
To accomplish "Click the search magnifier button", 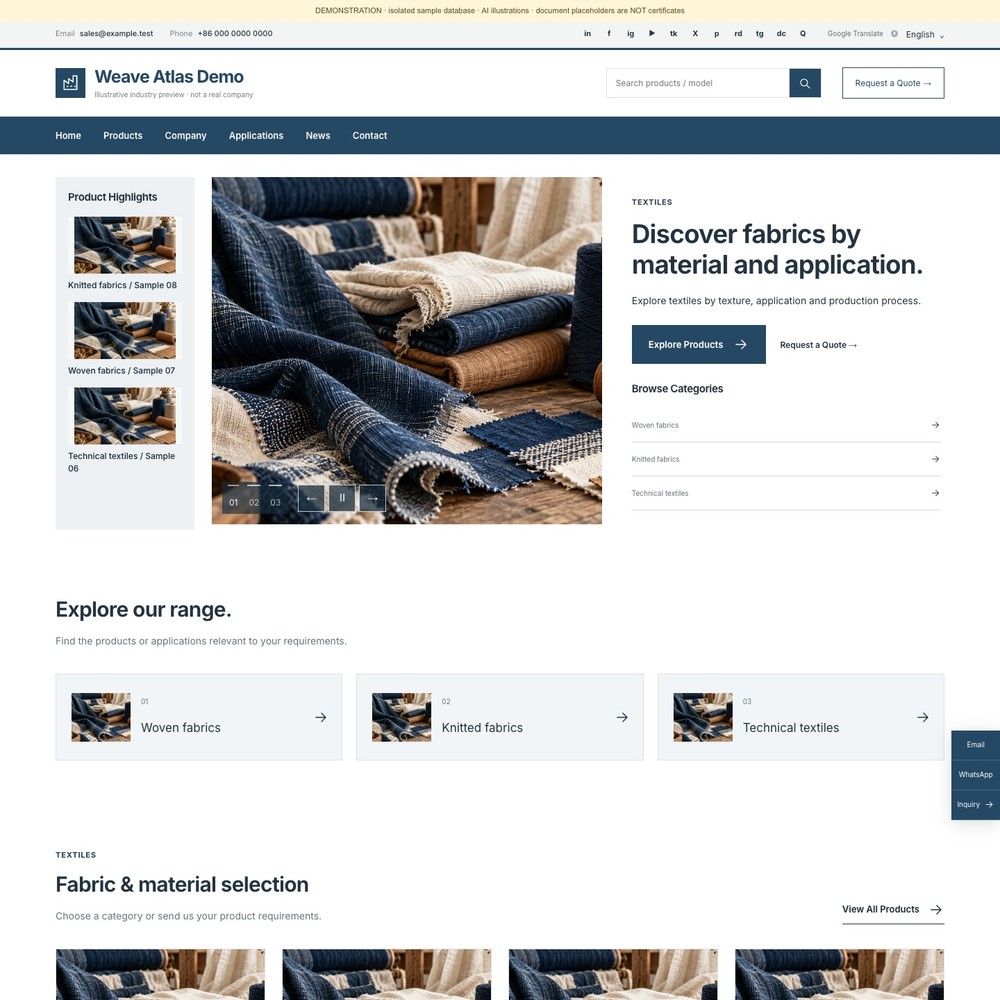I will tap(805, 83).
